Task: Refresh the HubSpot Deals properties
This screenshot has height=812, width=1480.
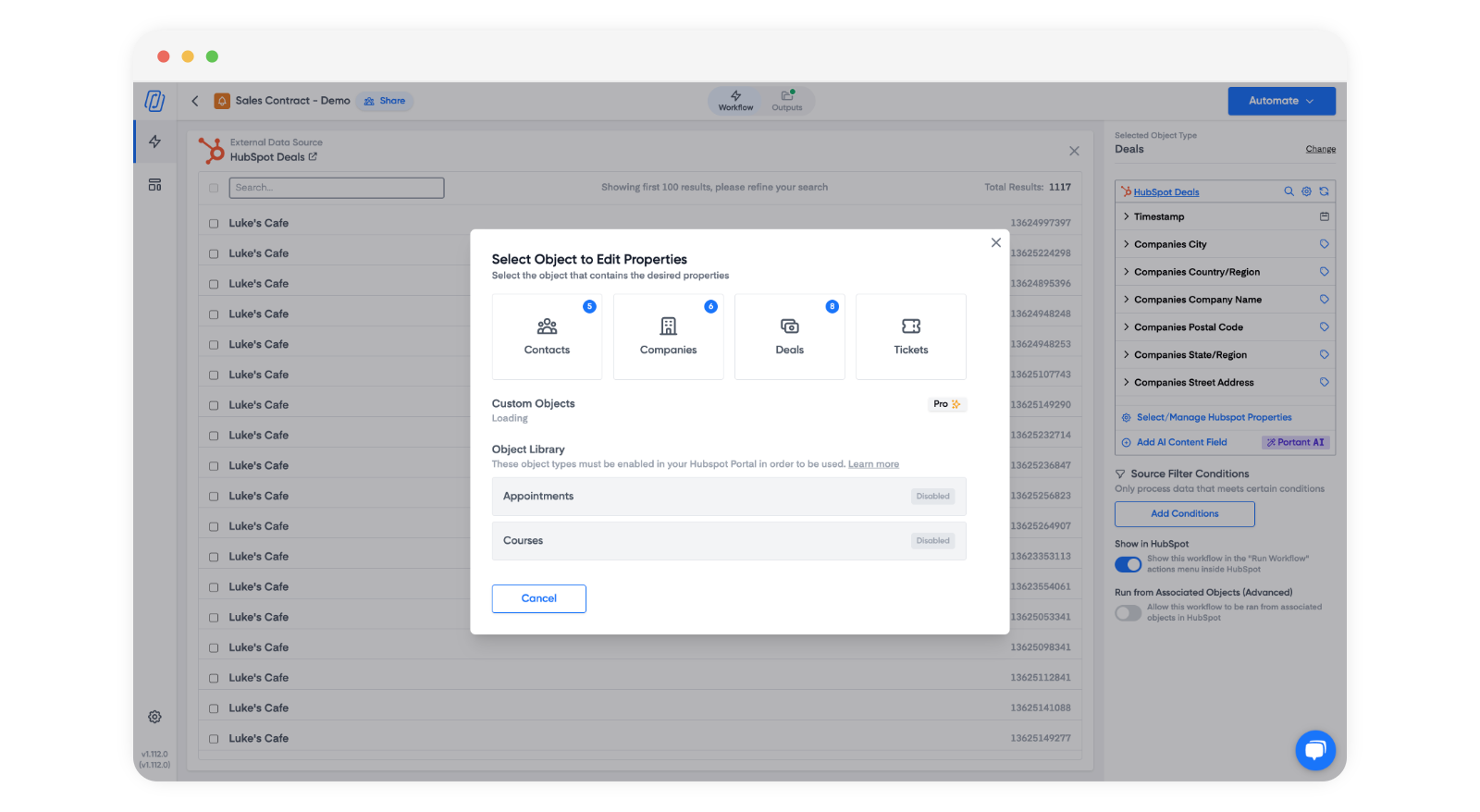Action: tap(1324, 191)
